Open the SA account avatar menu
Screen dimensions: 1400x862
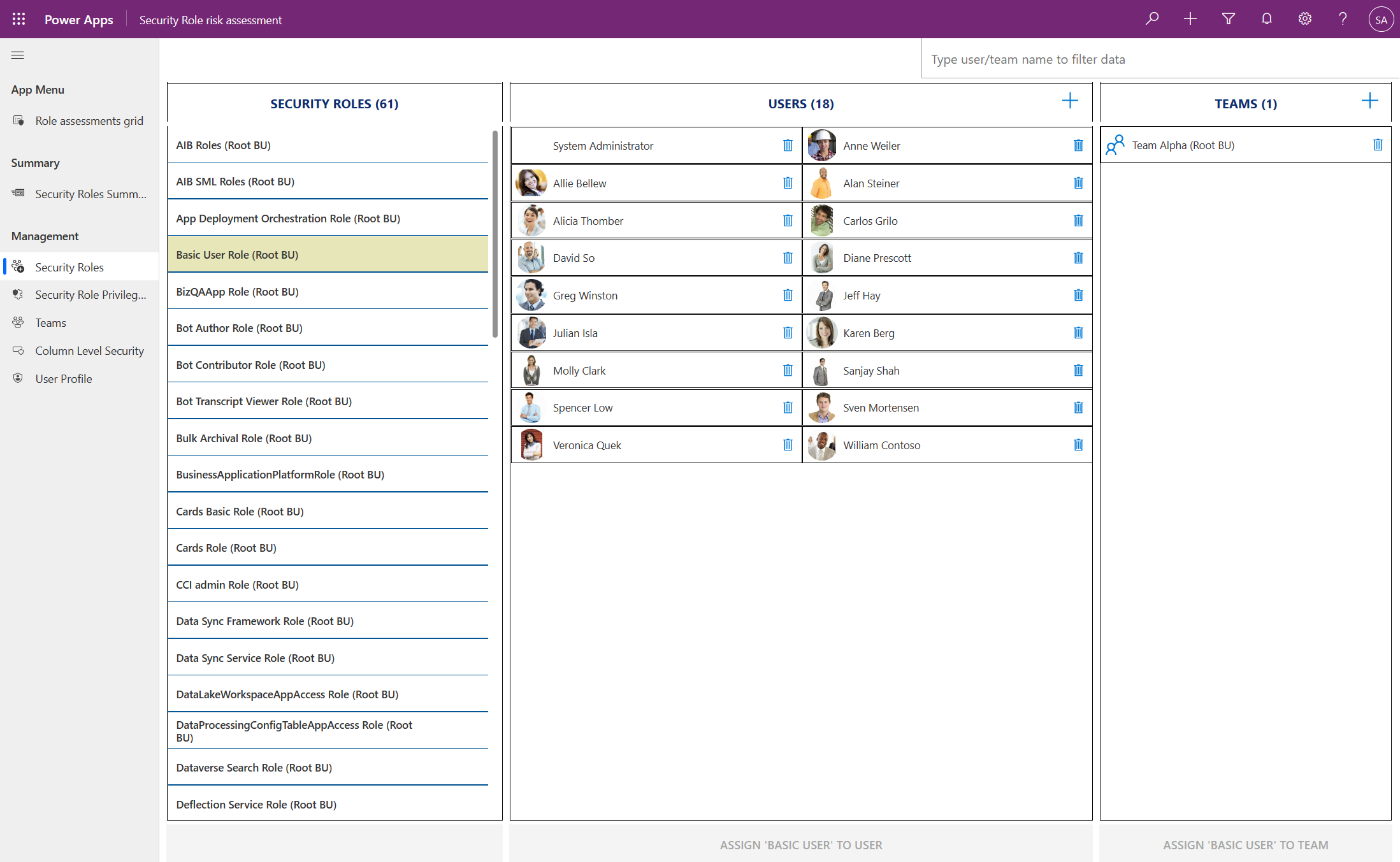[1381, 19]
